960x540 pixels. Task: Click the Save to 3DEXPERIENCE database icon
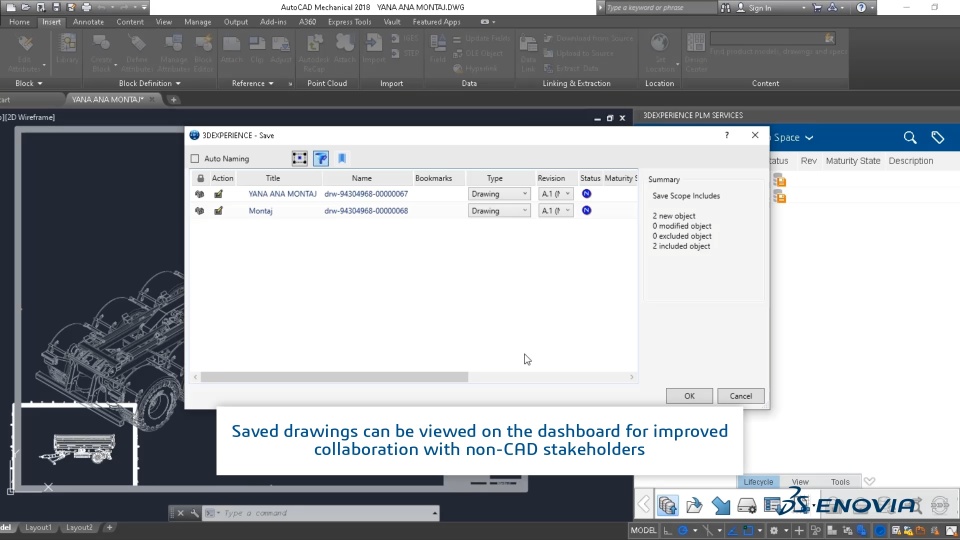668,505
